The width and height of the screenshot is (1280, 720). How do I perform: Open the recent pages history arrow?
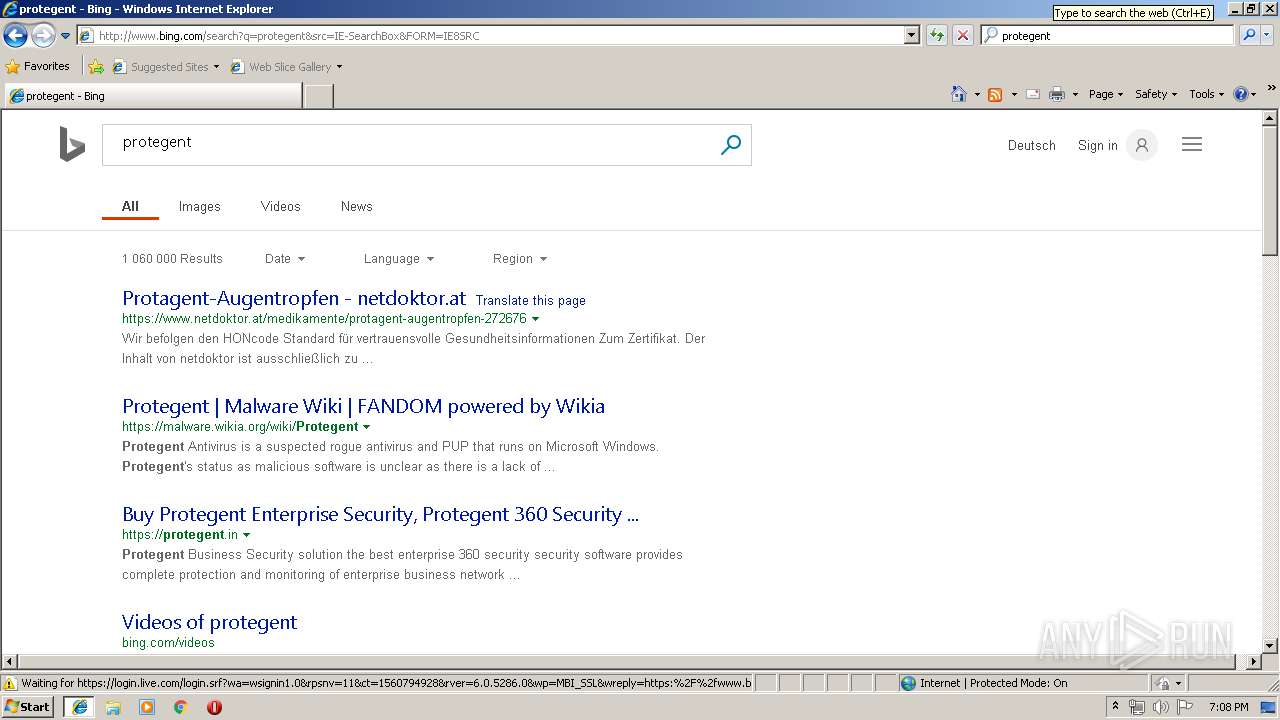click(65, 36)
